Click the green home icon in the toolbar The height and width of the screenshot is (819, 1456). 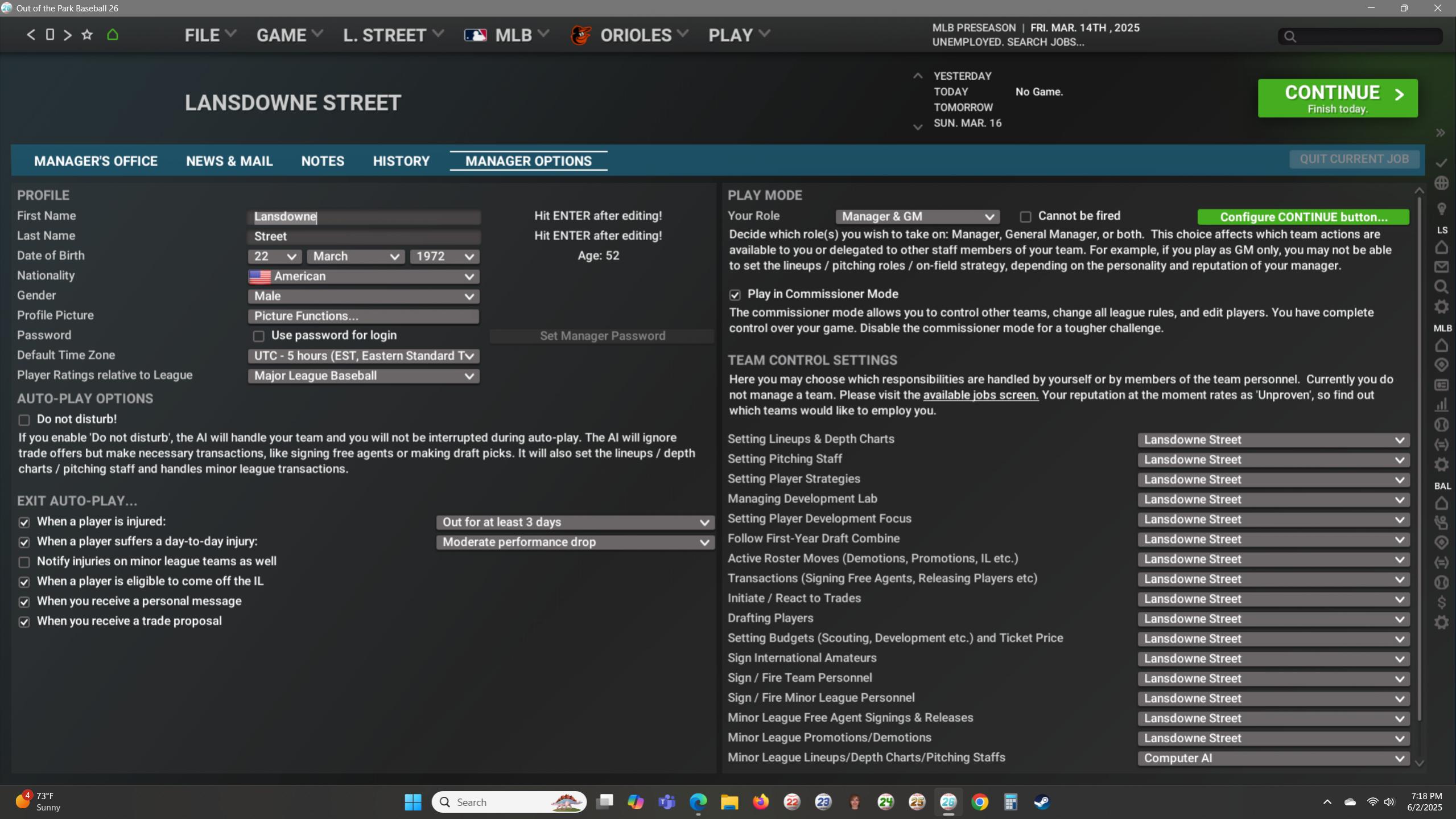click(113, 35)
